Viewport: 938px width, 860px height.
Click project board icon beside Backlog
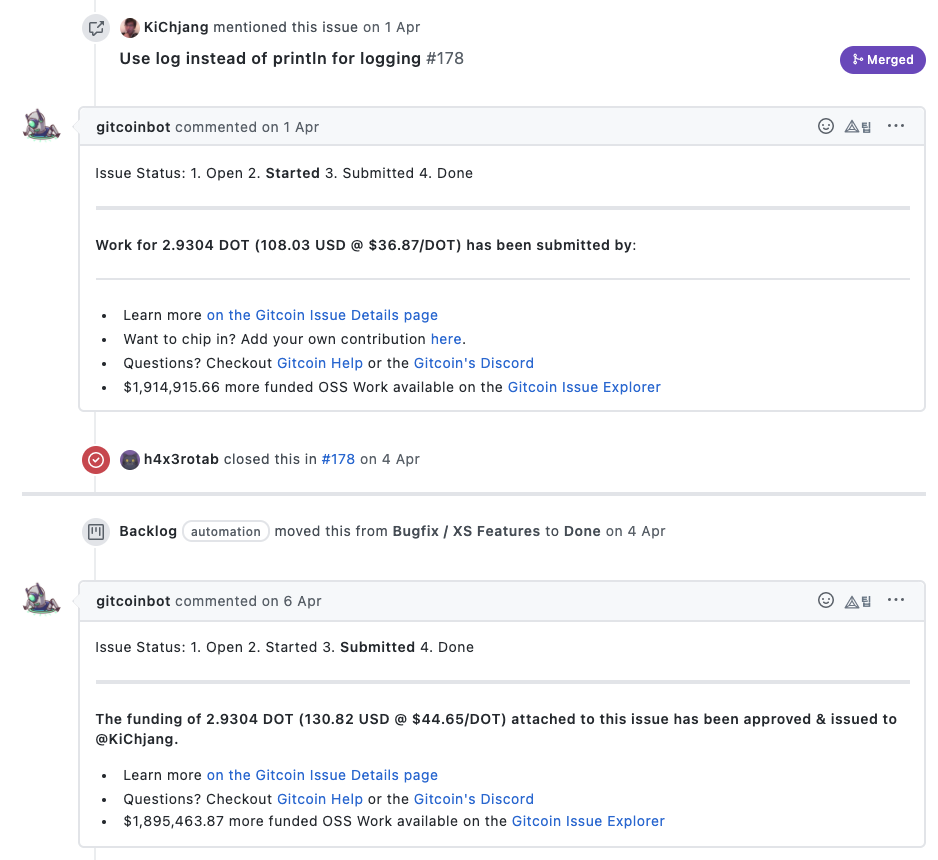(96, 532)
